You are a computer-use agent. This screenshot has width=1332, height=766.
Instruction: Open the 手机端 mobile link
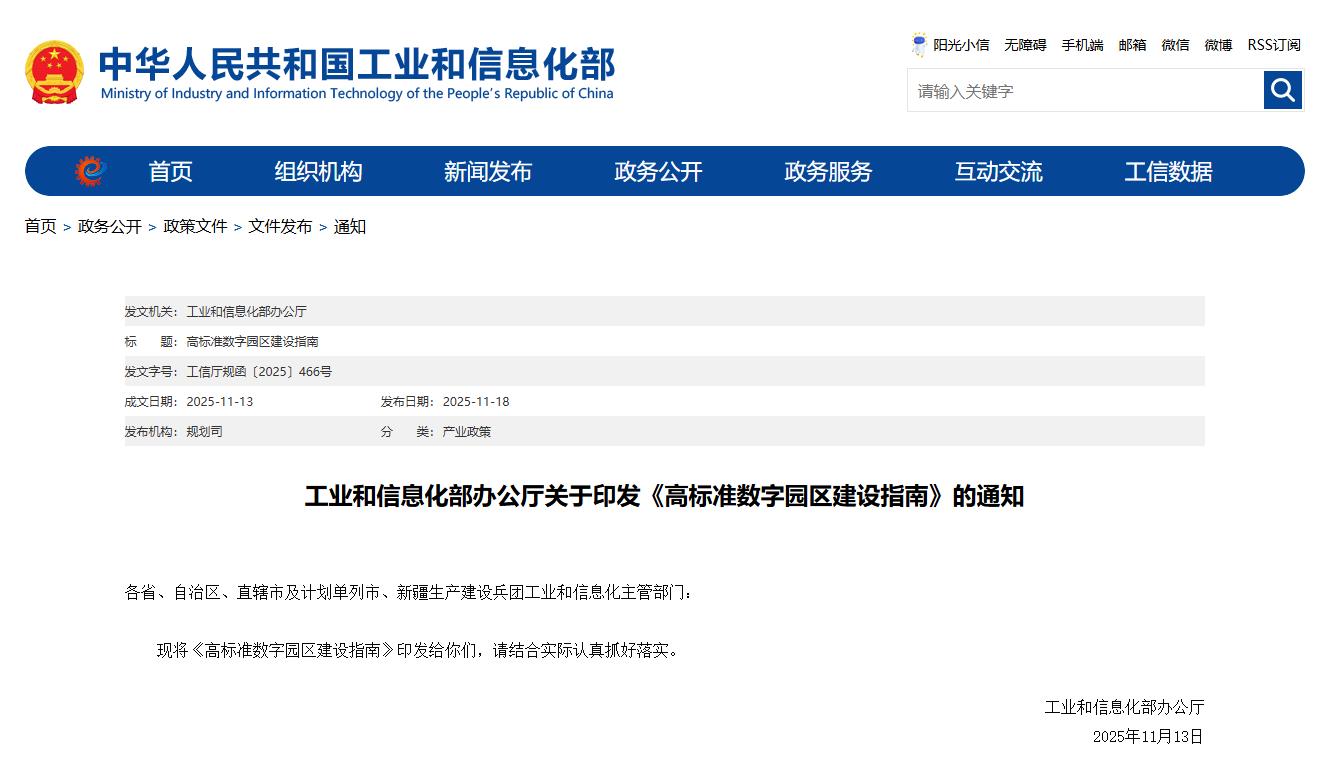point(1082,45)
